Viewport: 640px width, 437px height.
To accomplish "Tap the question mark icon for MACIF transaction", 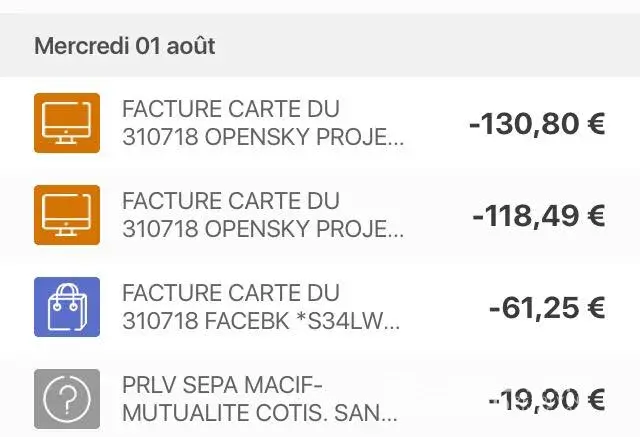I will pos(67,399).
